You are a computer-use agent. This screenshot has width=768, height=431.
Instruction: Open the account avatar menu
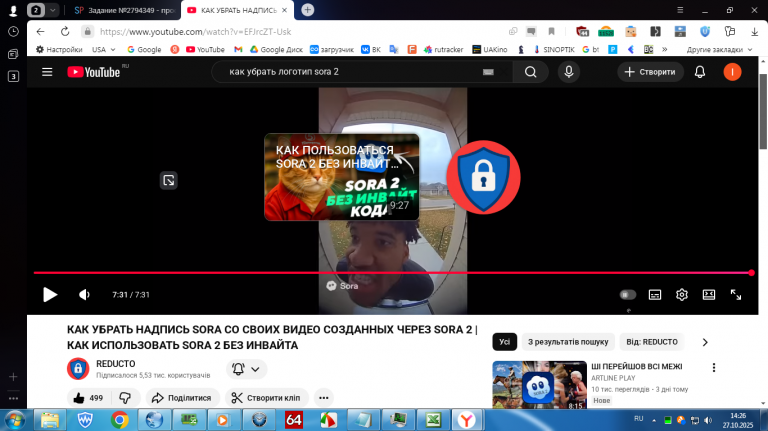pos(732,72)
